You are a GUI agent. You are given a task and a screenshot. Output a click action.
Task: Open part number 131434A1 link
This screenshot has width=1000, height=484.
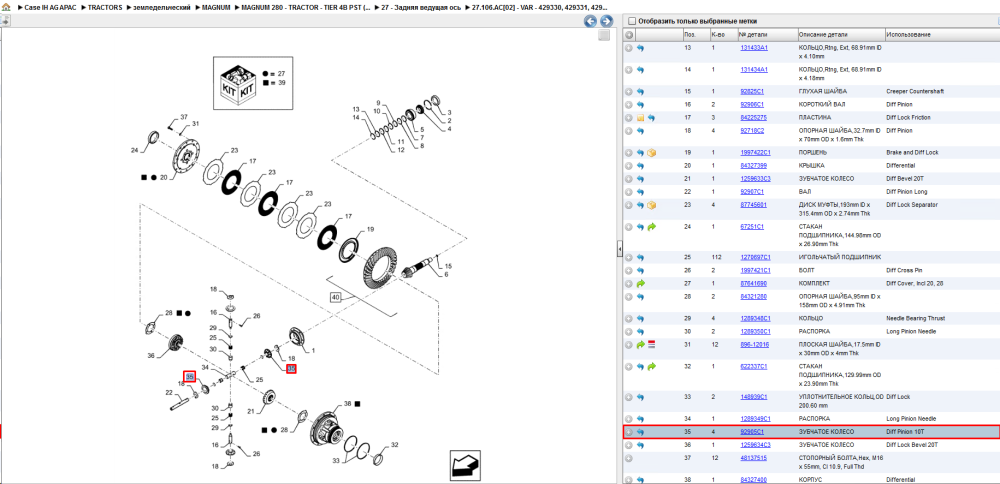point(754,70)
